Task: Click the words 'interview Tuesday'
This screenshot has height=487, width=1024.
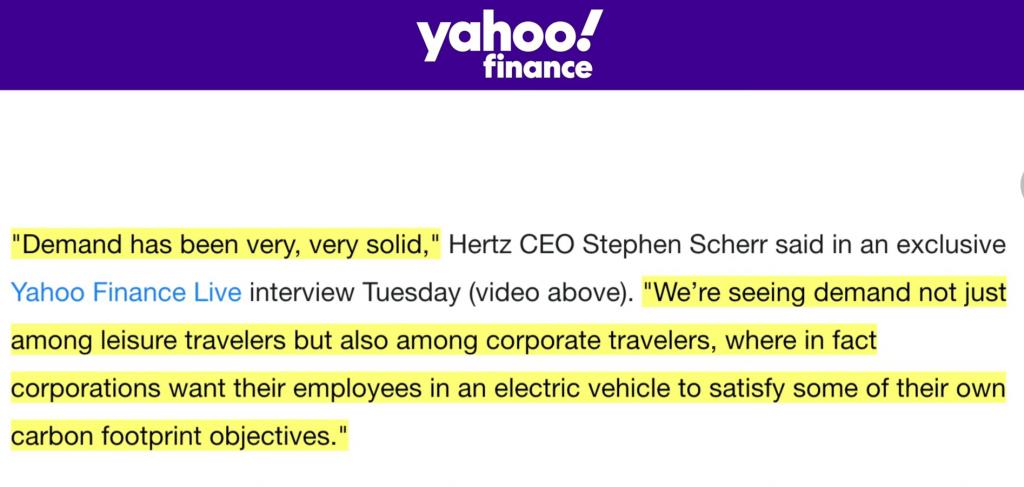Action: 355,293
